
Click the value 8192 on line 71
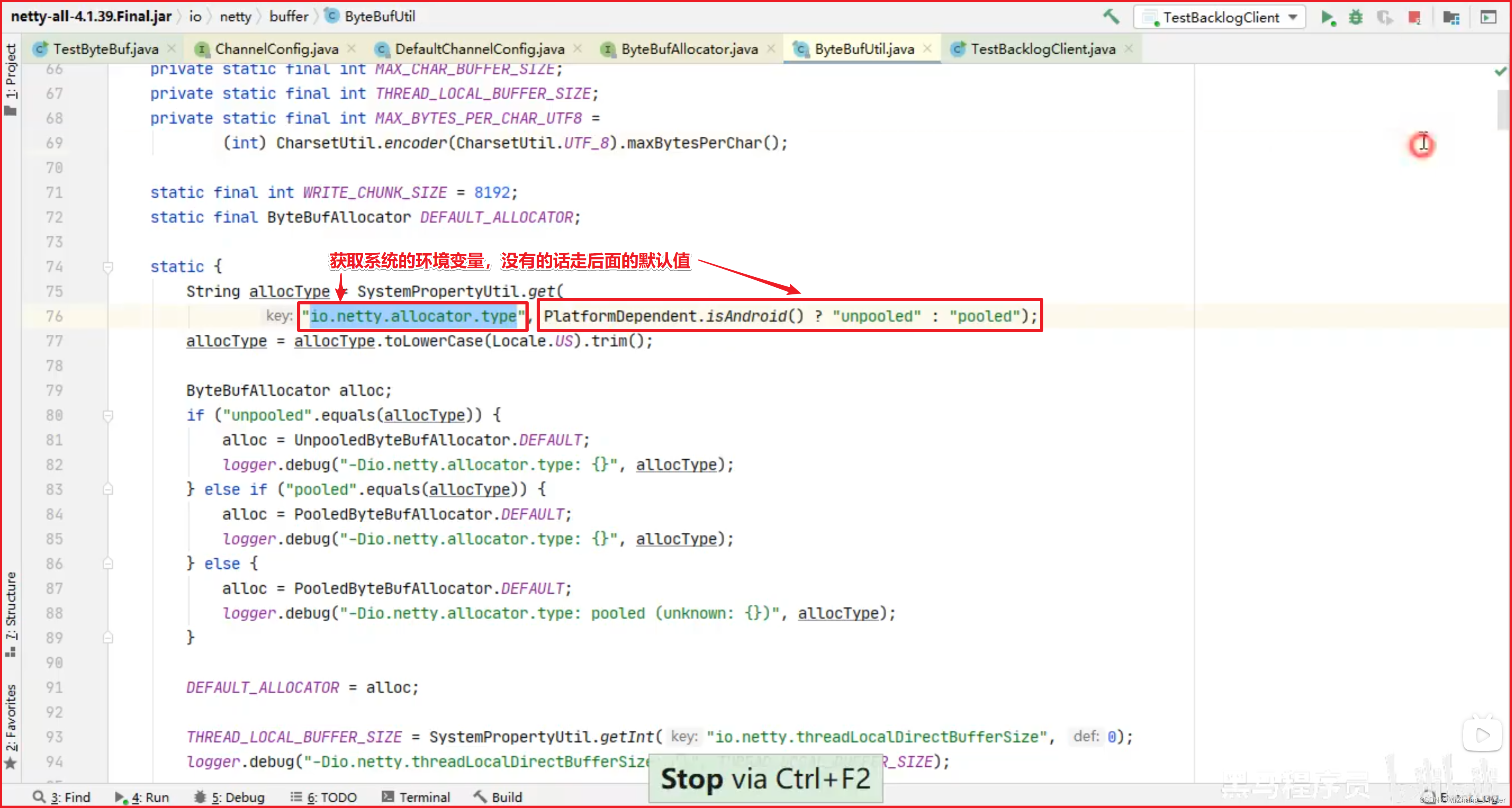point(492,193)
